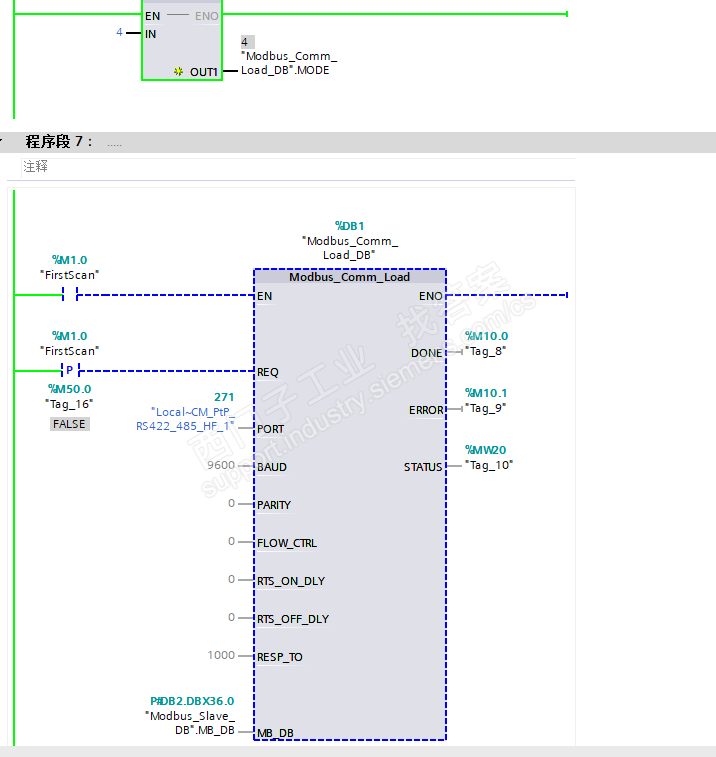716x757 pixels.
Task: Click the REQ pin label
Action: click(268, 372)
